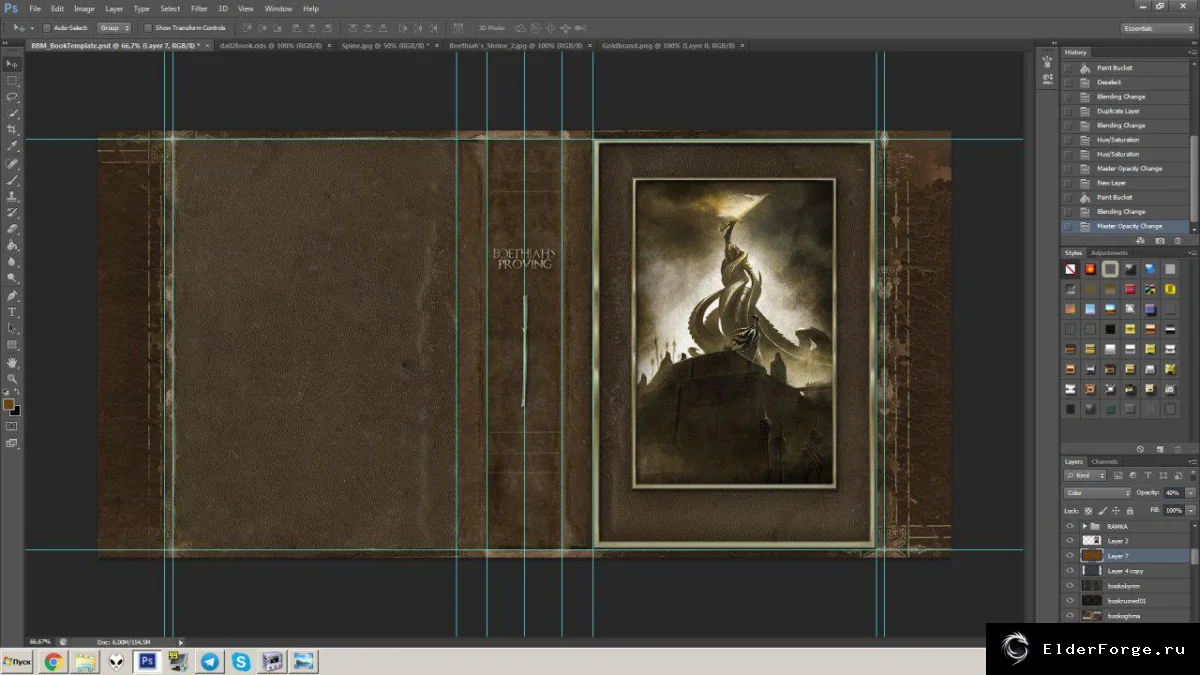Open the Image menu
This screenshot has height=675, width=1200.
pyautogui.click(x=84, y=8)
